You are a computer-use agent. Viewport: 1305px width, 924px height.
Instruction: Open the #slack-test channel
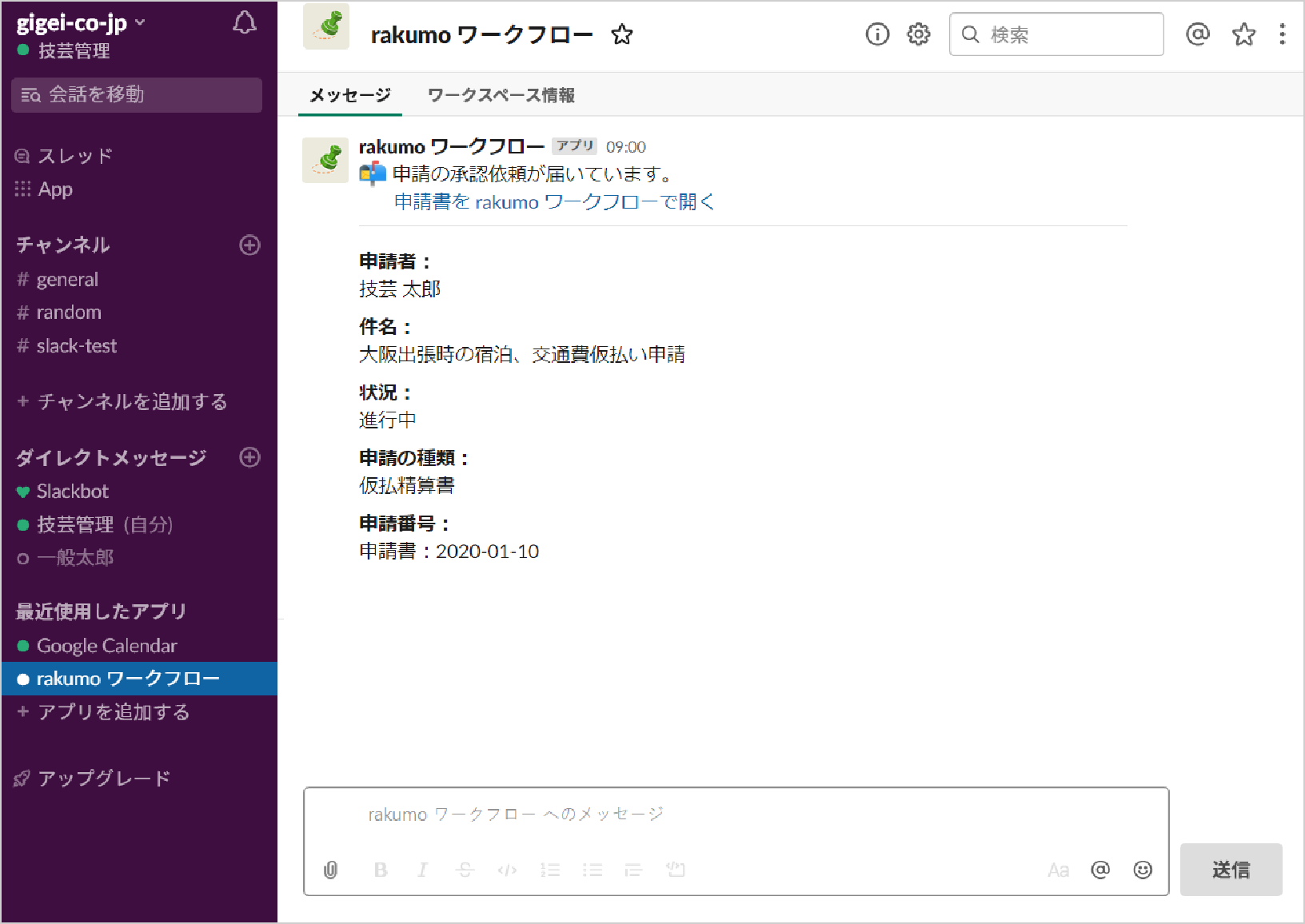click(67, 346)
